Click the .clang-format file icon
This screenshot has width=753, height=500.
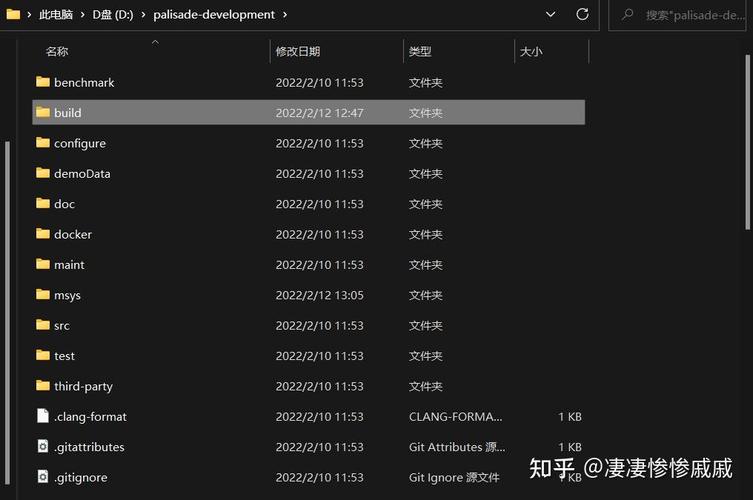click(43, 415)
